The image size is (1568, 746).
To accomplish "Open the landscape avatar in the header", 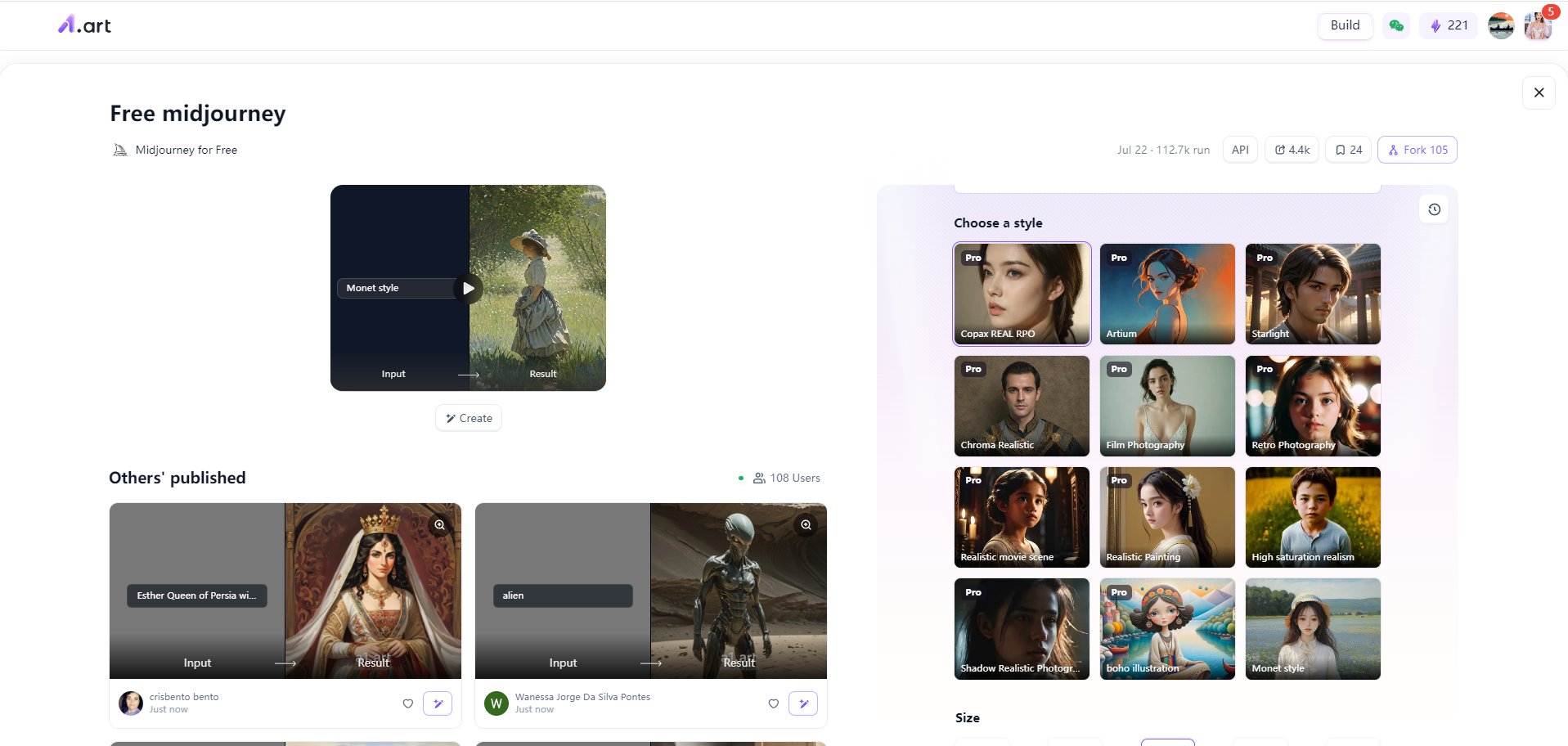I will click(1501, 25).
